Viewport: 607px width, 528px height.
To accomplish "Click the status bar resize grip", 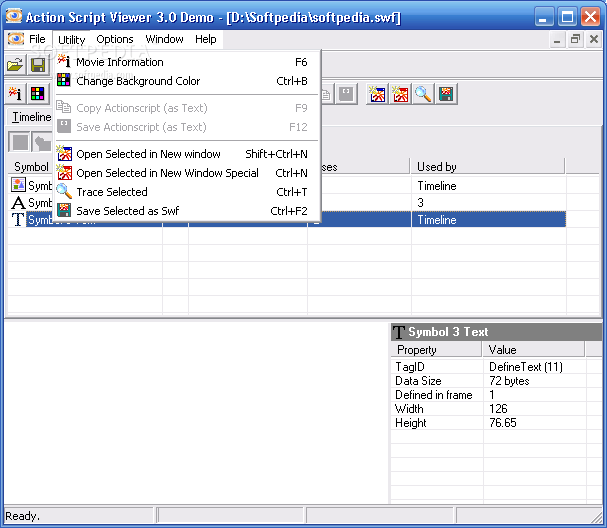I will point(596,516).
